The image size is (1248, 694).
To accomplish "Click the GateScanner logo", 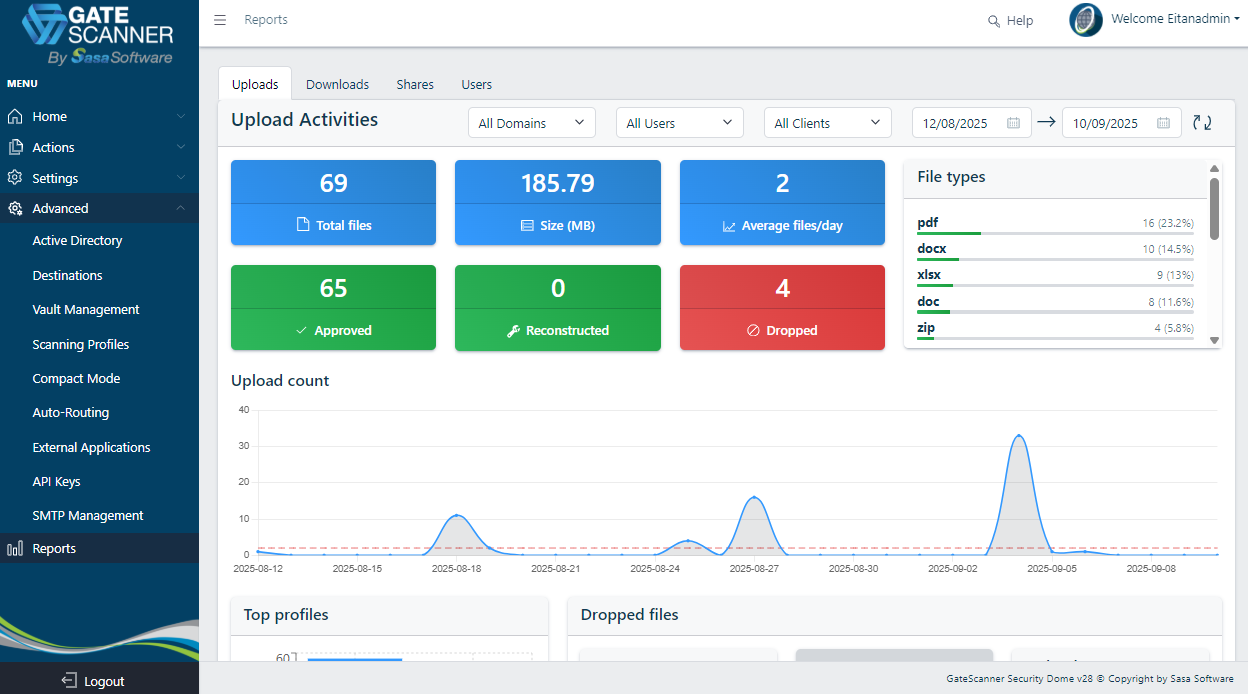I will click(99, 35).
